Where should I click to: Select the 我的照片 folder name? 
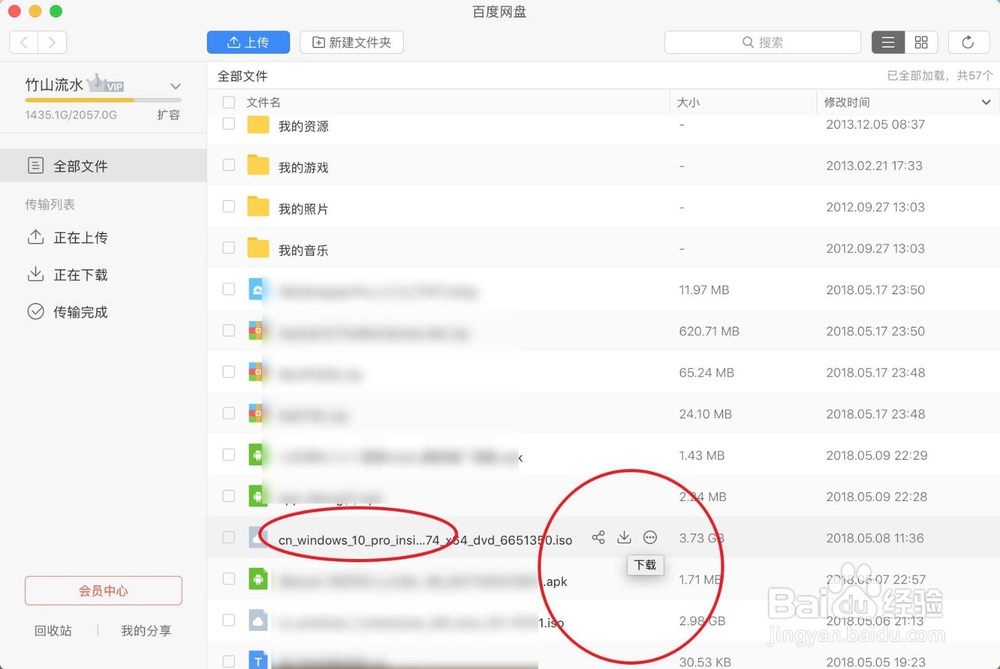pos(304,209)
